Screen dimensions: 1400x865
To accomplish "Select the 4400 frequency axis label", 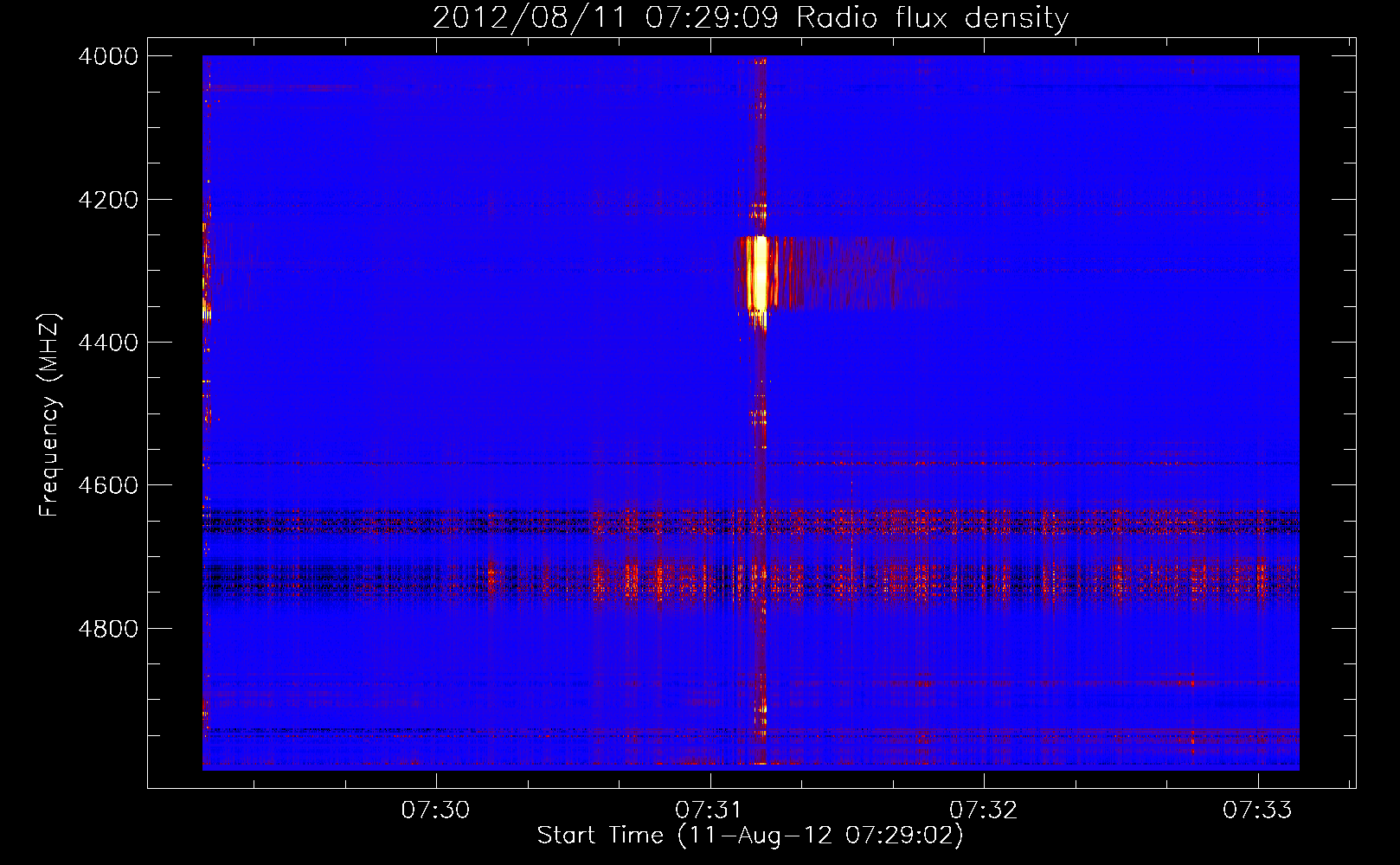I will 108,343.
